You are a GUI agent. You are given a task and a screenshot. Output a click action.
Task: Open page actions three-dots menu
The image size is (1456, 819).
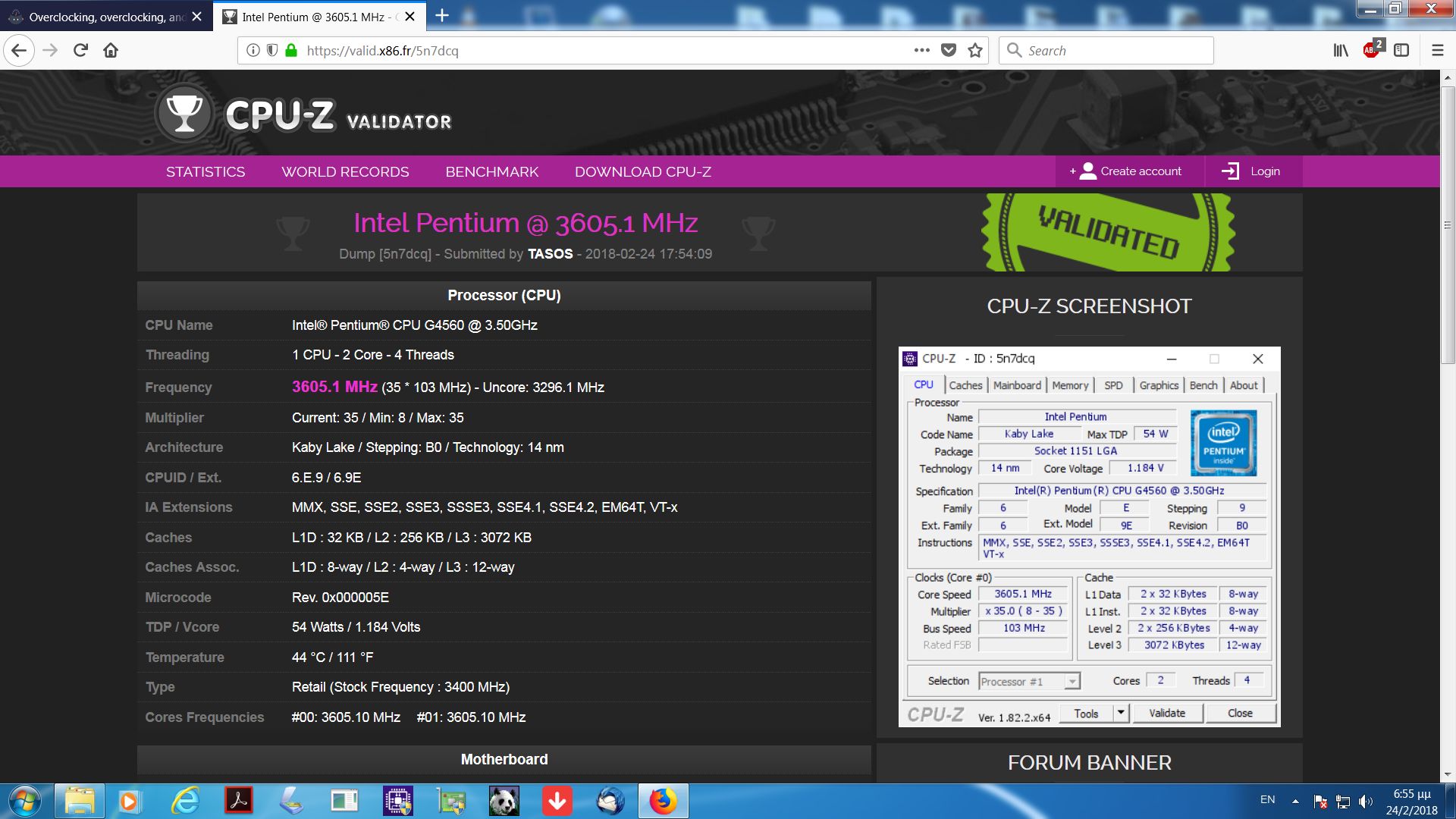(x=922, y=51)
